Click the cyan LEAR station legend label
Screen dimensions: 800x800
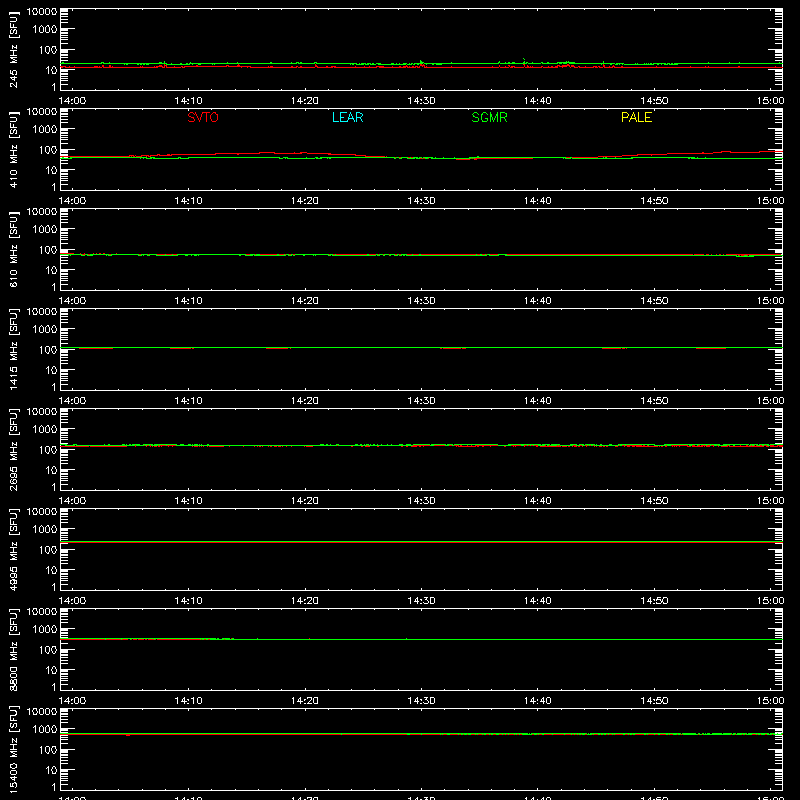coord(347,117)
